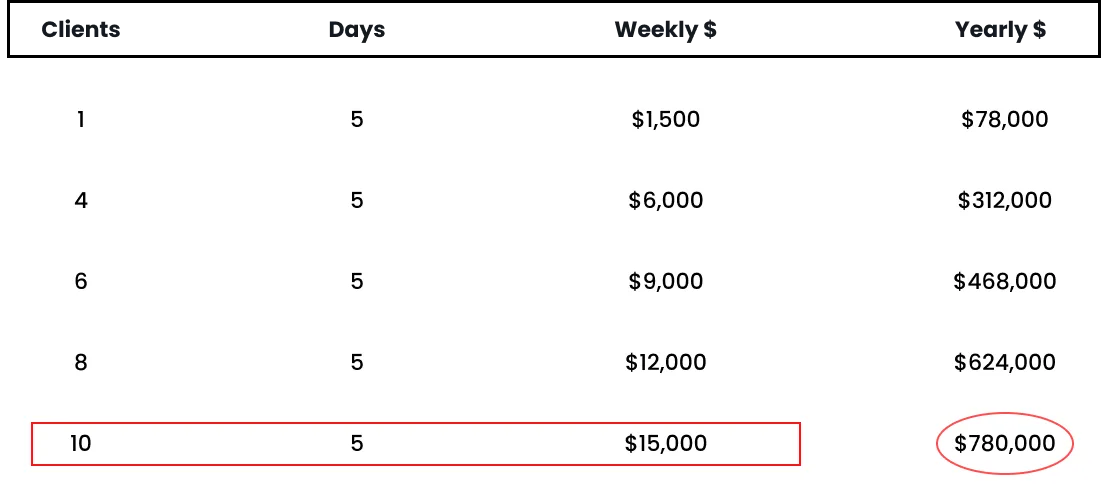Click the Yearly $ column header
The height and width of the screenshot is (496, 1101).
point(1001,30)
